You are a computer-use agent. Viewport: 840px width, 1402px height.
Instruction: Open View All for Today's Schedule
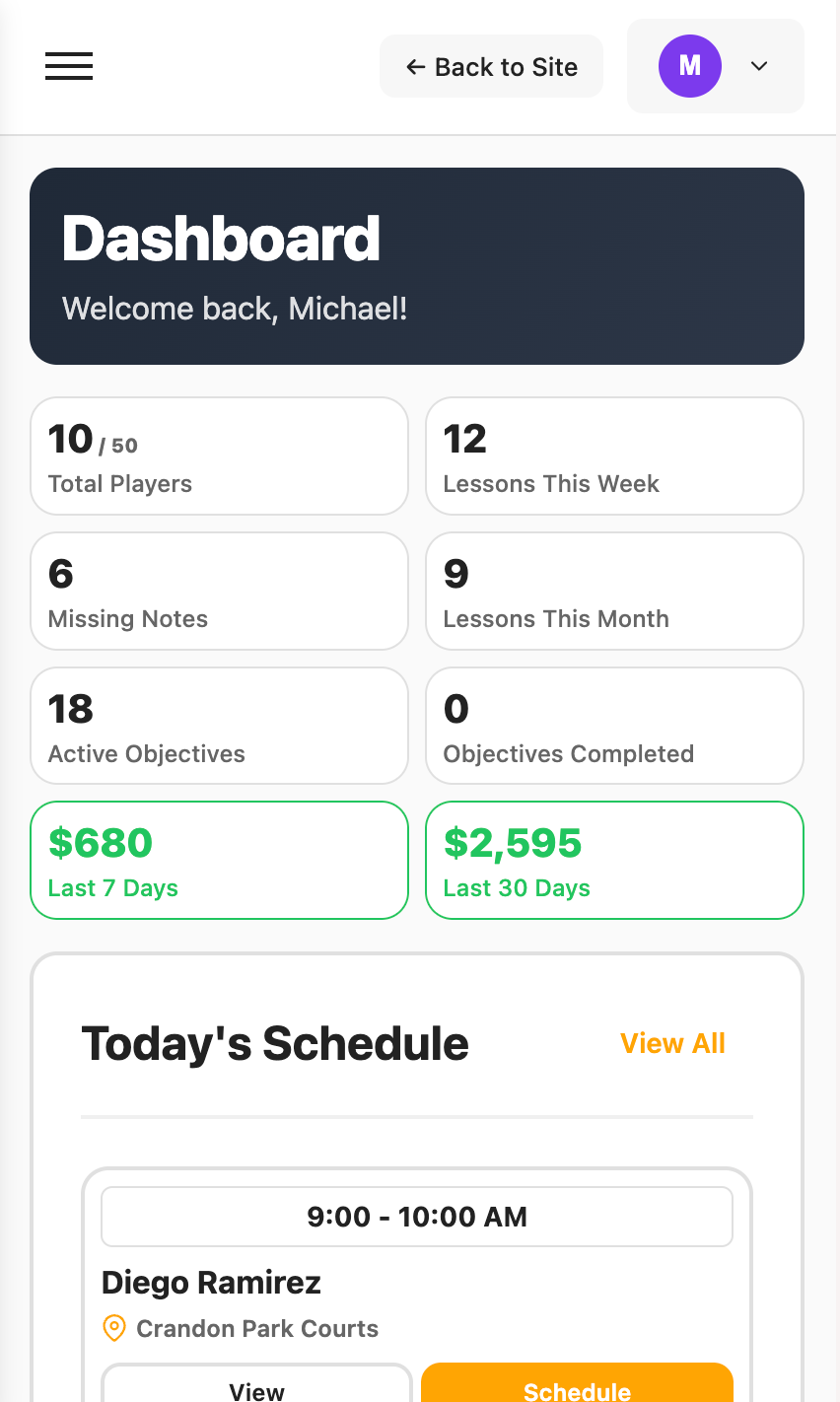(x=672, y=1042)
